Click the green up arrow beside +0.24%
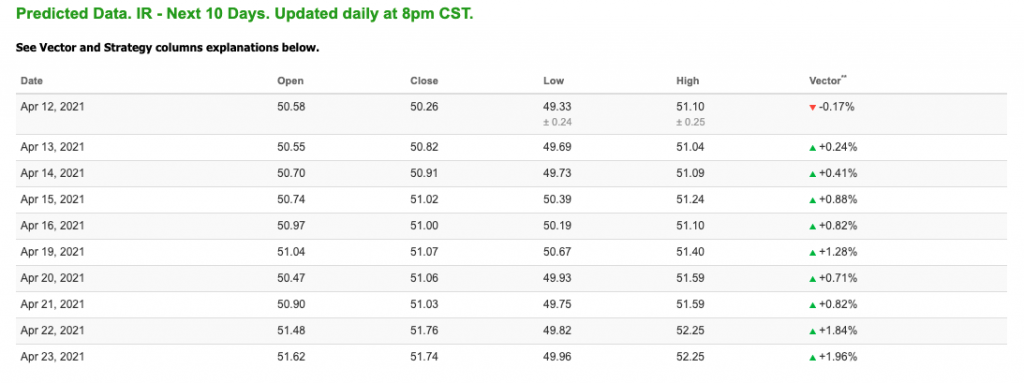1024x383 pixels. click(812, 148)
